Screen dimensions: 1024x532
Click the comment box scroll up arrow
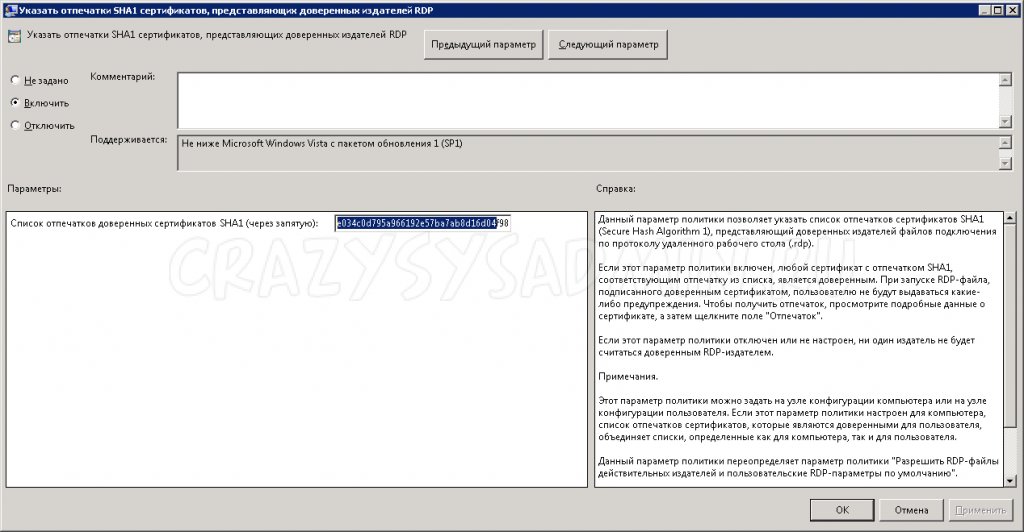click(x=1005, y=81)
